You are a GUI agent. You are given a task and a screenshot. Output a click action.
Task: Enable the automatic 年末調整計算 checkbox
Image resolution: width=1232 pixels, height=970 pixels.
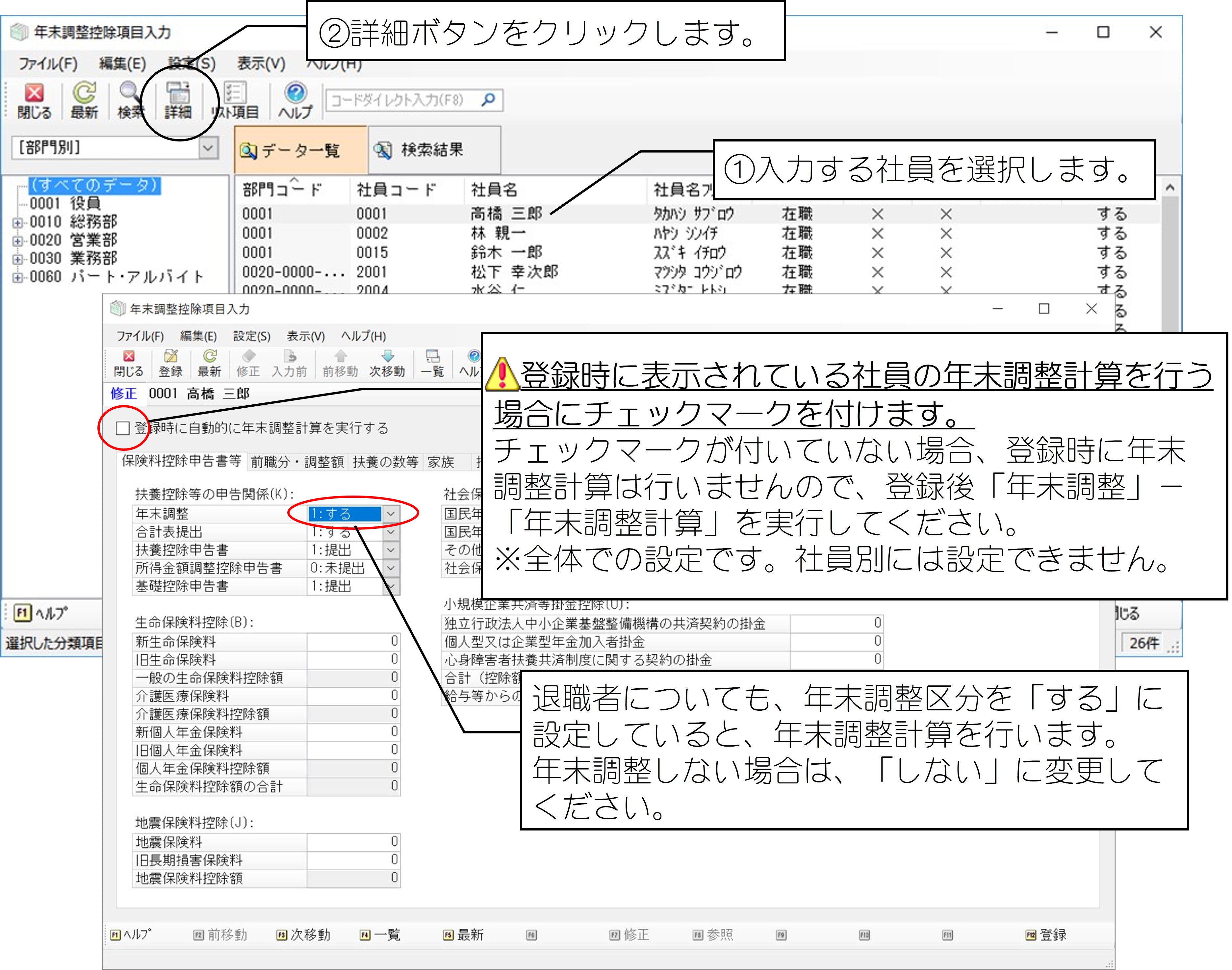click(x=123, y=428)
